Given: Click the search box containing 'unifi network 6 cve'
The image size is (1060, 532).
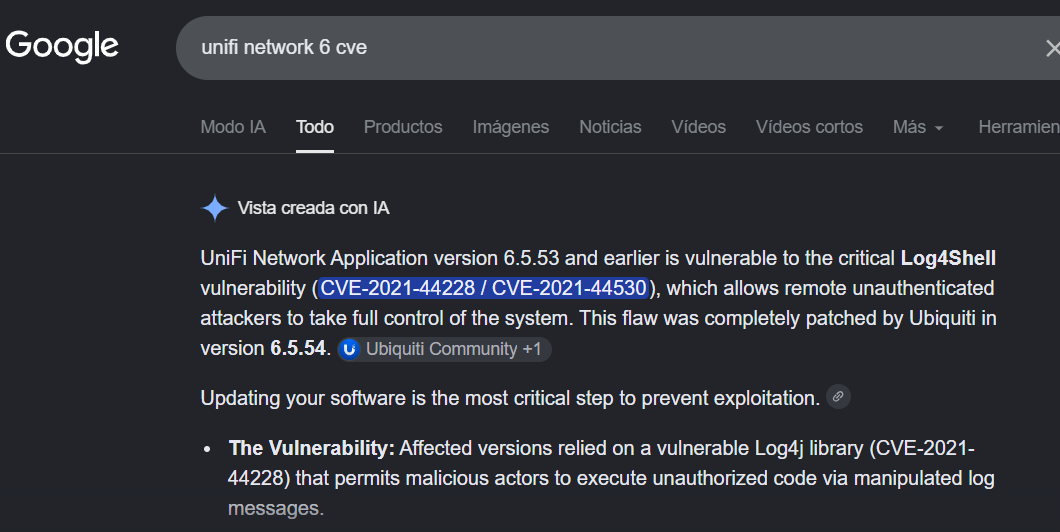Looking at the screenshot, I should click(x=618, y=48).
